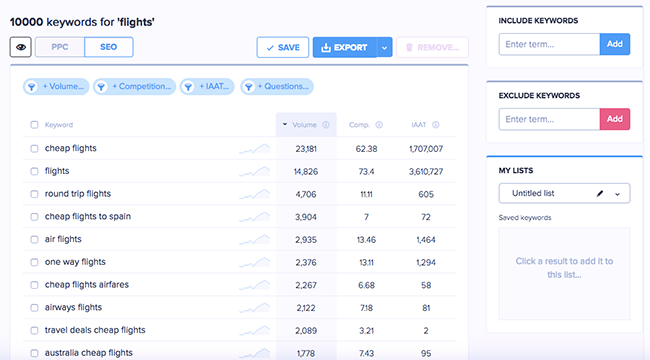Check the 'flights' row checkbox

(x=34, y=171)
